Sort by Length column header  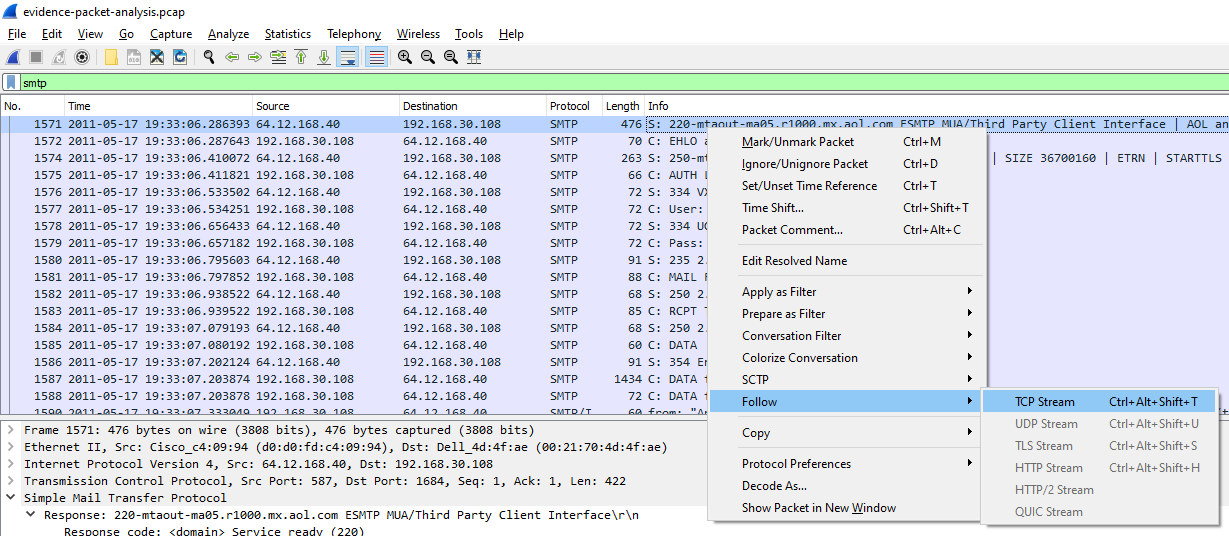coord(623,106)
